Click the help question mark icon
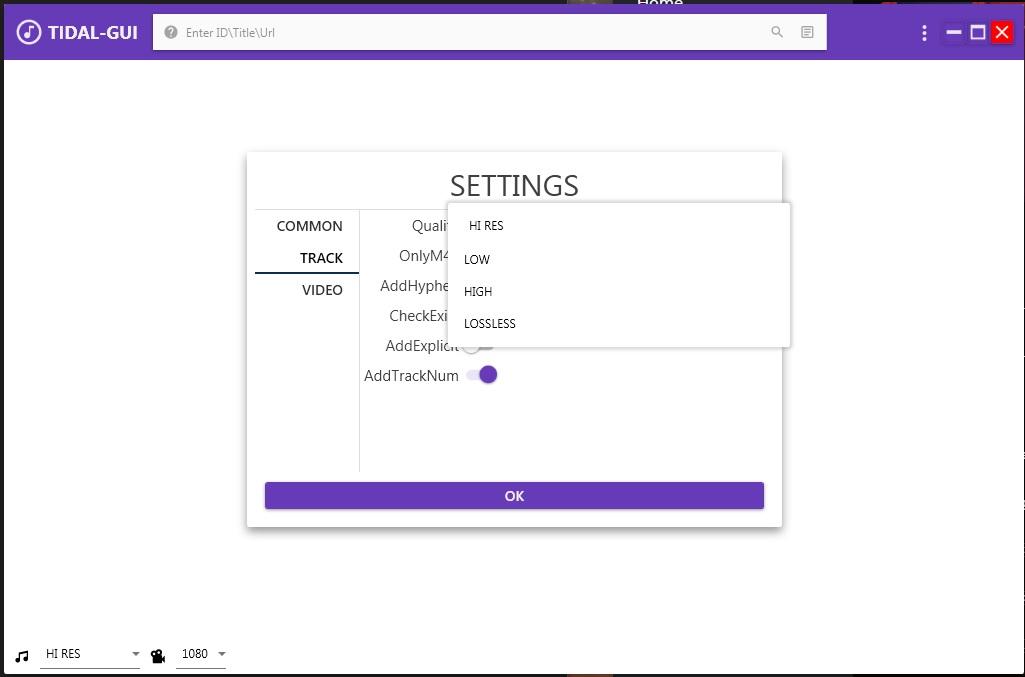This screenshot has height=677, width=1025. 171,32
